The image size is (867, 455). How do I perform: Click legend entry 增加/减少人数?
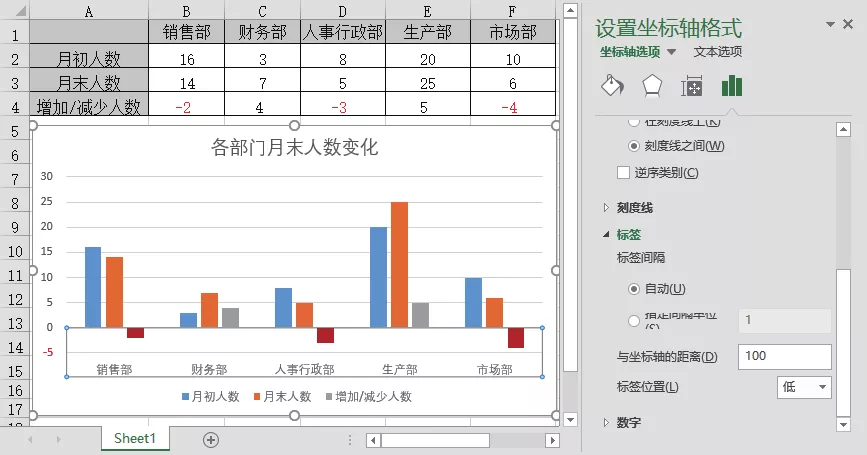point(369,396)
